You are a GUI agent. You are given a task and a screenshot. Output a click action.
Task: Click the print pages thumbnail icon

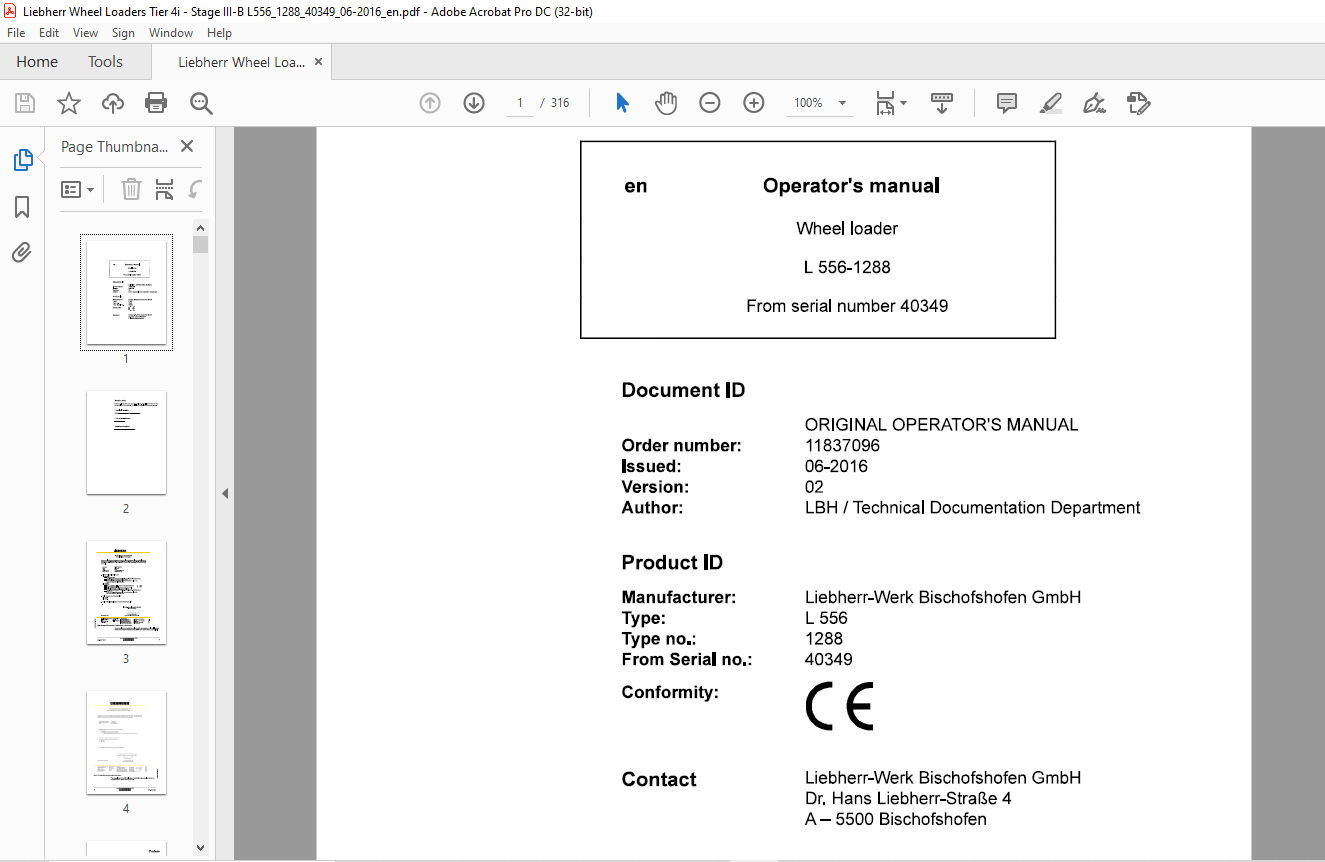(x=165, y=189)
